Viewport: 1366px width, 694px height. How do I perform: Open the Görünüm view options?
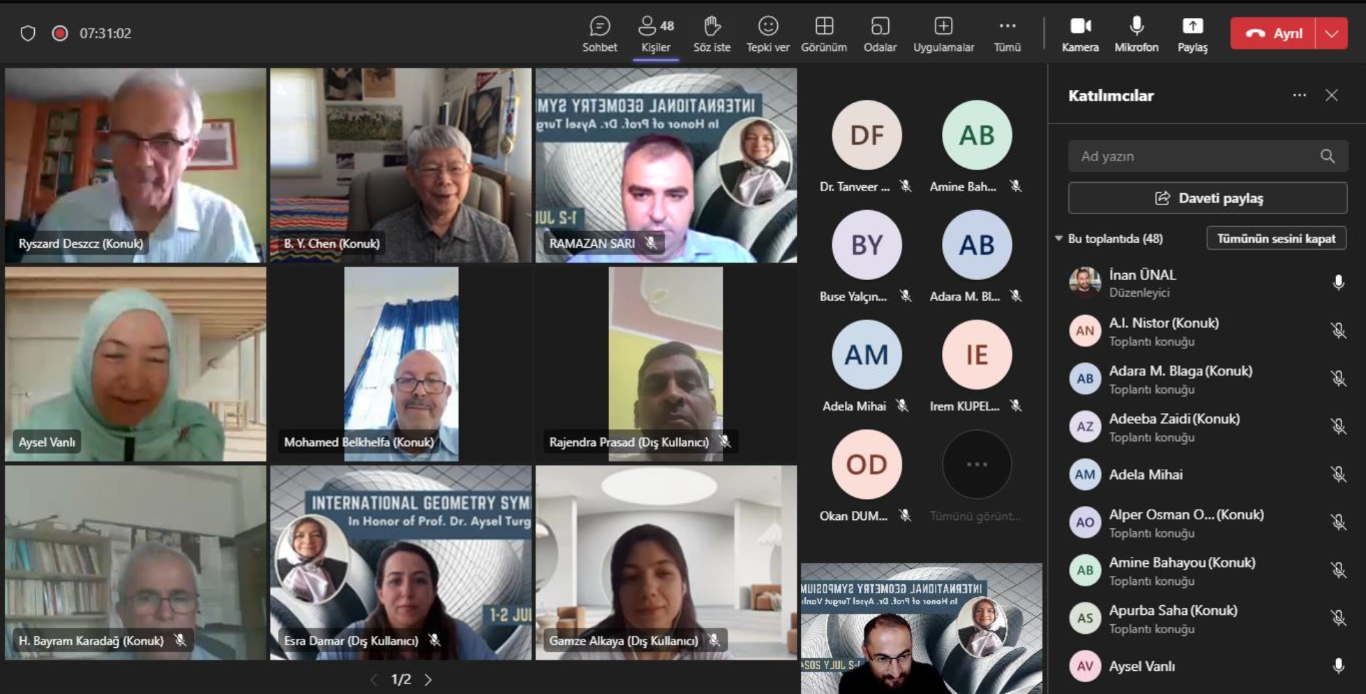click(824, 33)
